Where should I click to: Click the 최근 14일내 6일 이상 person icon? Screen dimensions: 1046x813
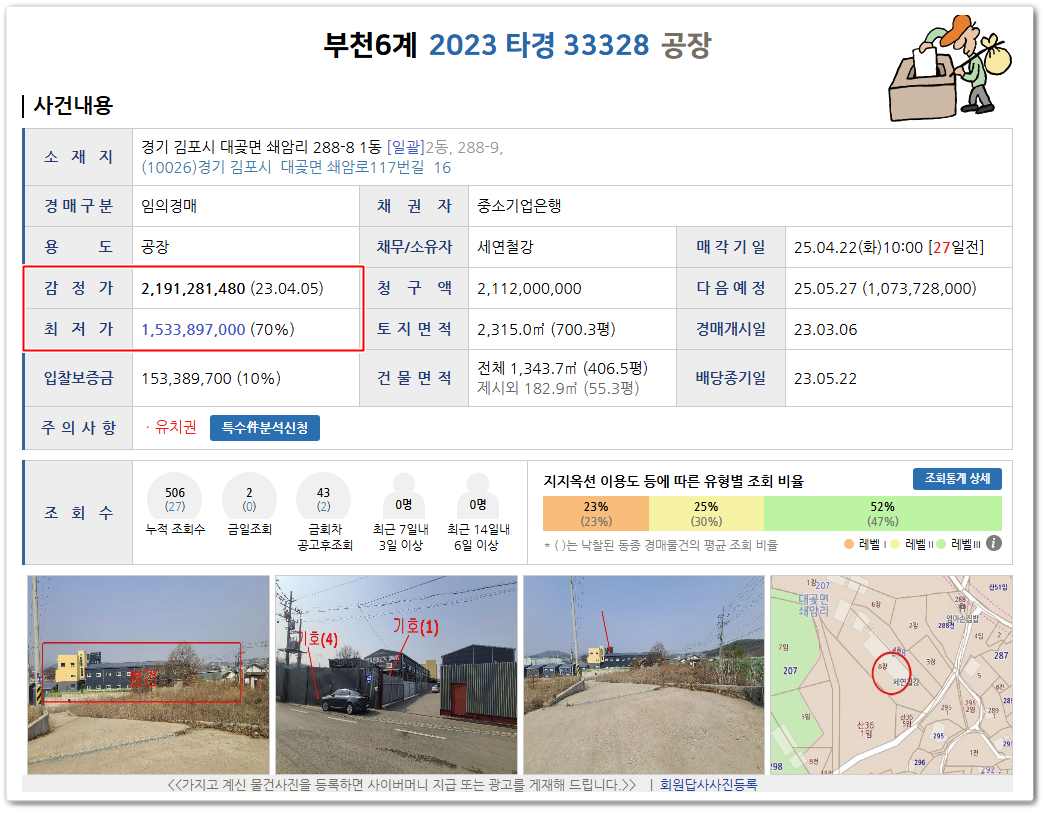click(x=478, y=494)
